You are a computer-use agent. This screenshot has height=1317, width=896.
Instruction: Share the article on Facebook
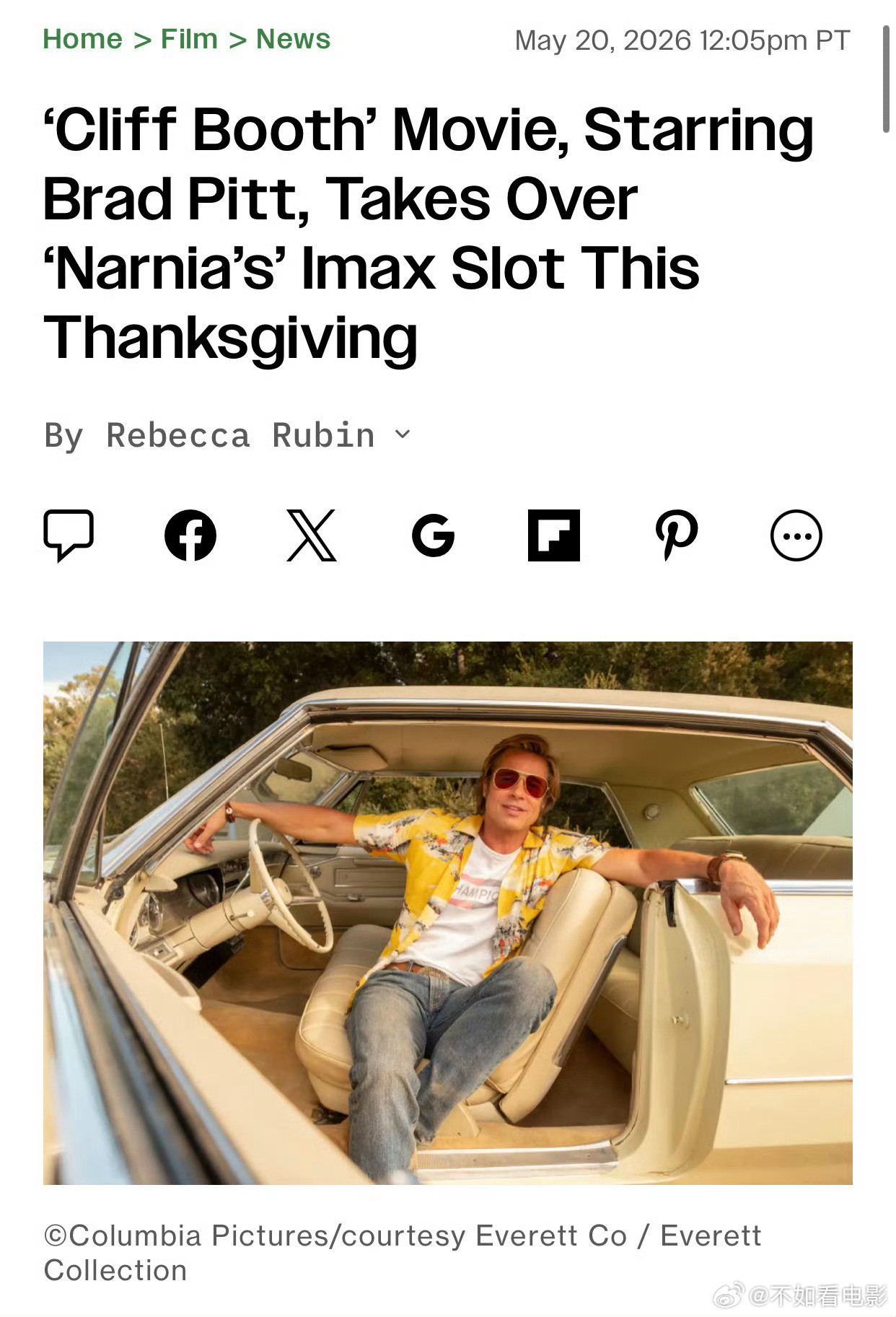[190, 535]
